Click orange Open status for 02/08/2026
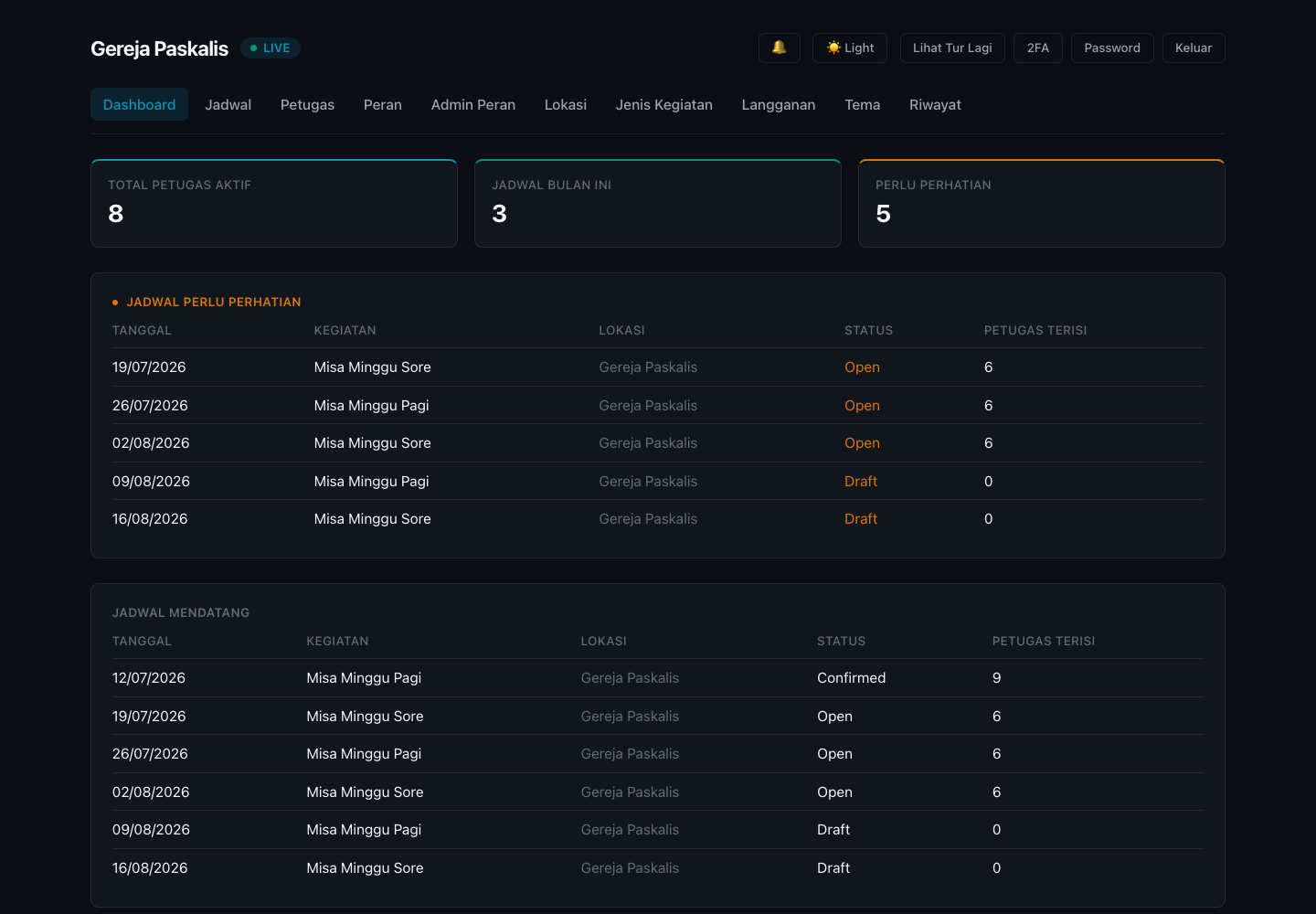This screenshot has width=1316, height=914. pyautogui.click(x=862, y=443)
